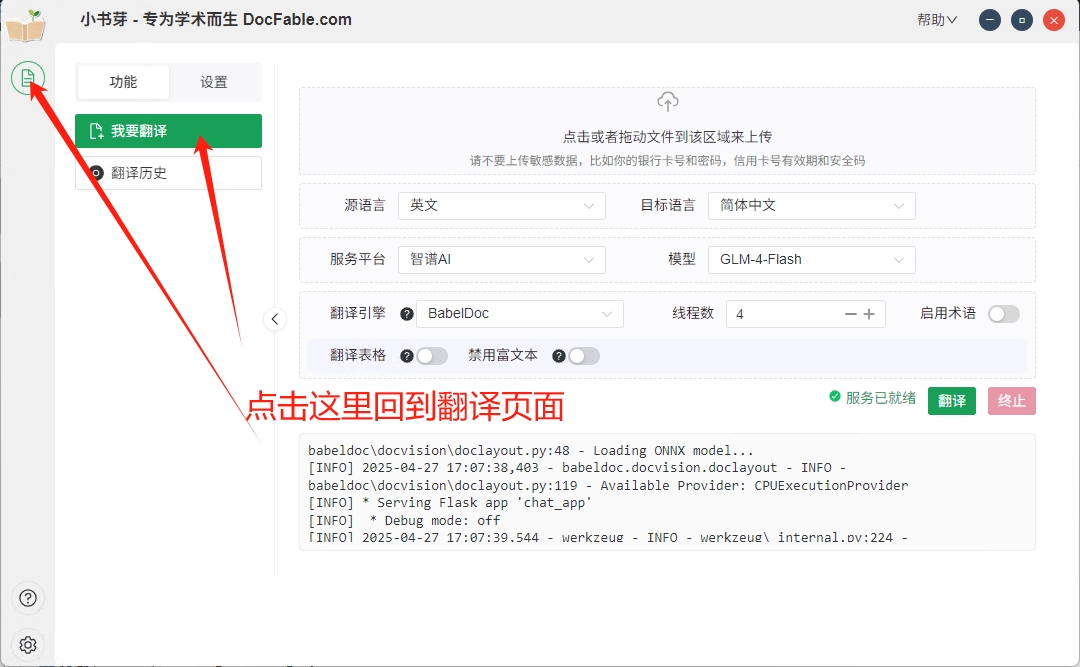The image size is (1080, 667).
Task: Open the 帮助 menu in title bar
Action: [936, 19]
